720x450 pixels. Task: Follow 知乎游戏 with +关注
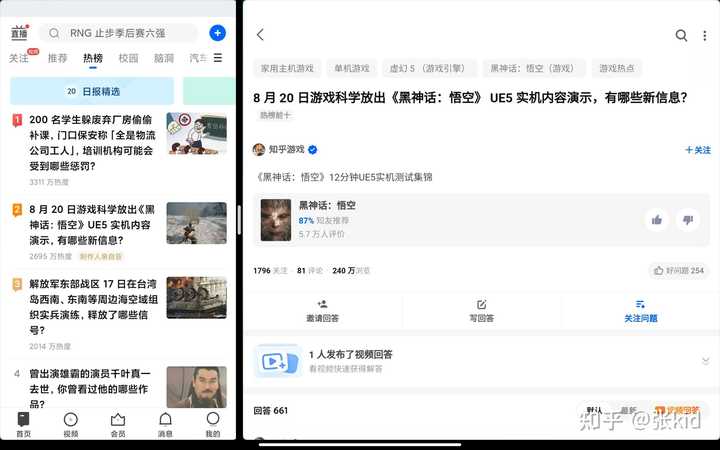(x=698, y=150)
